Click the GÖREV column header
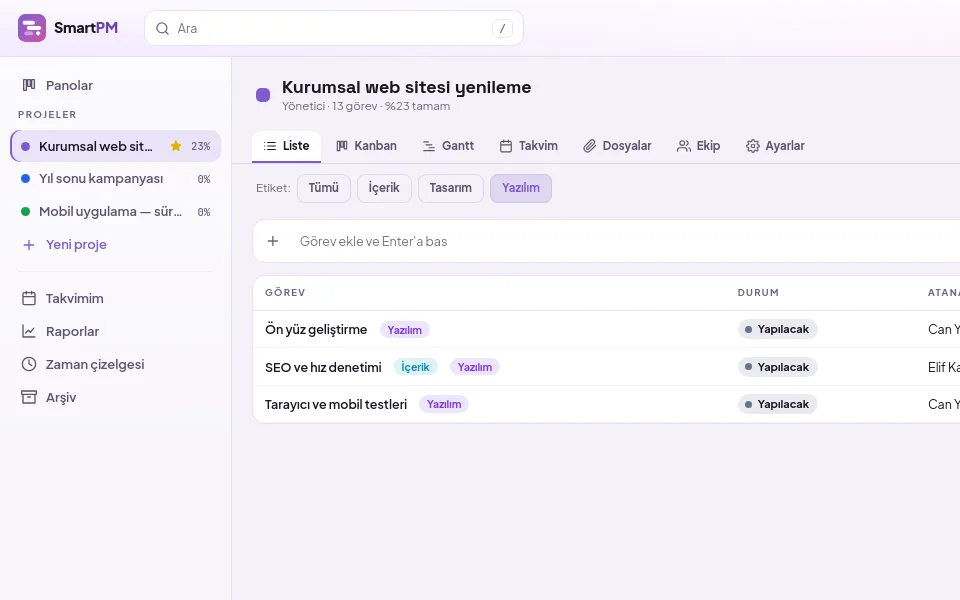 click(285, 293)
